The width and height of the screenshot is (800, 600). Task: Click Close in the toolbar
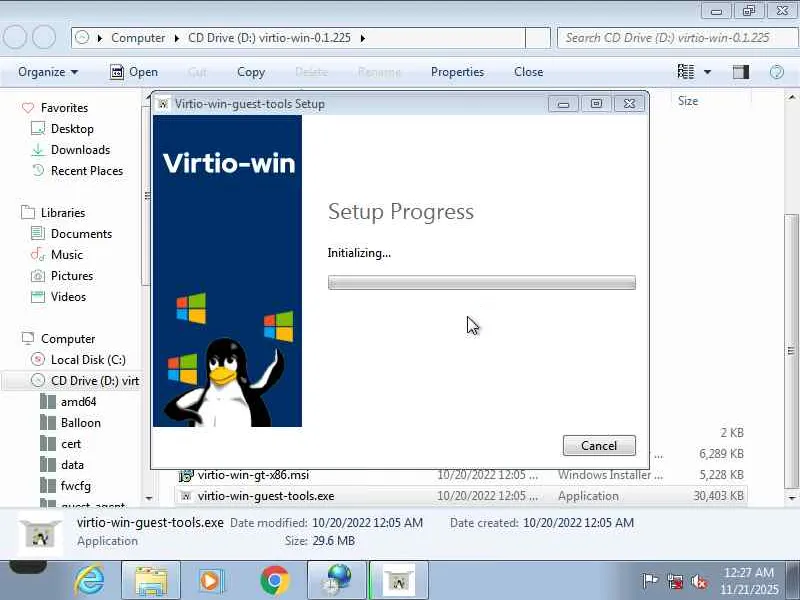tap(528, 72)
